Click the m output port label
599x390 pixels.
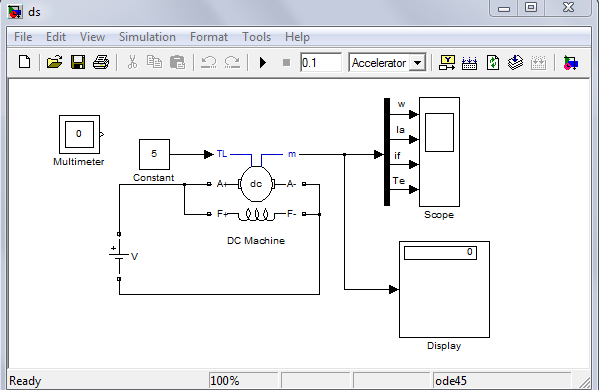click(292, 154)
